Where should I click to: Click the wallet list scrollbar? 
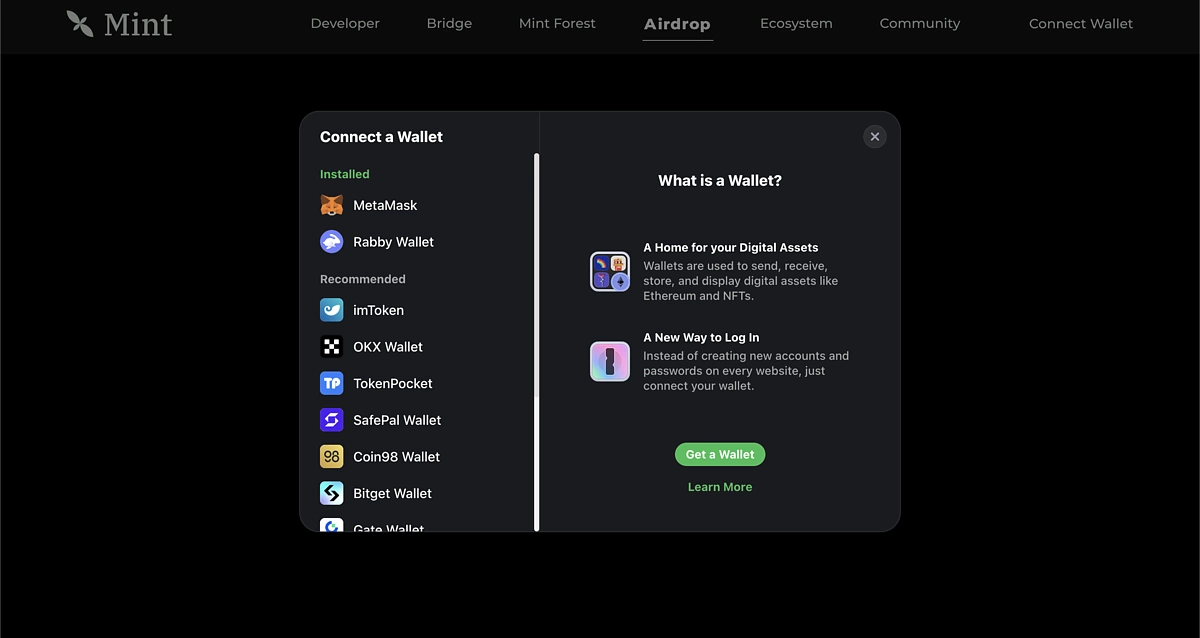coord(537,341)
